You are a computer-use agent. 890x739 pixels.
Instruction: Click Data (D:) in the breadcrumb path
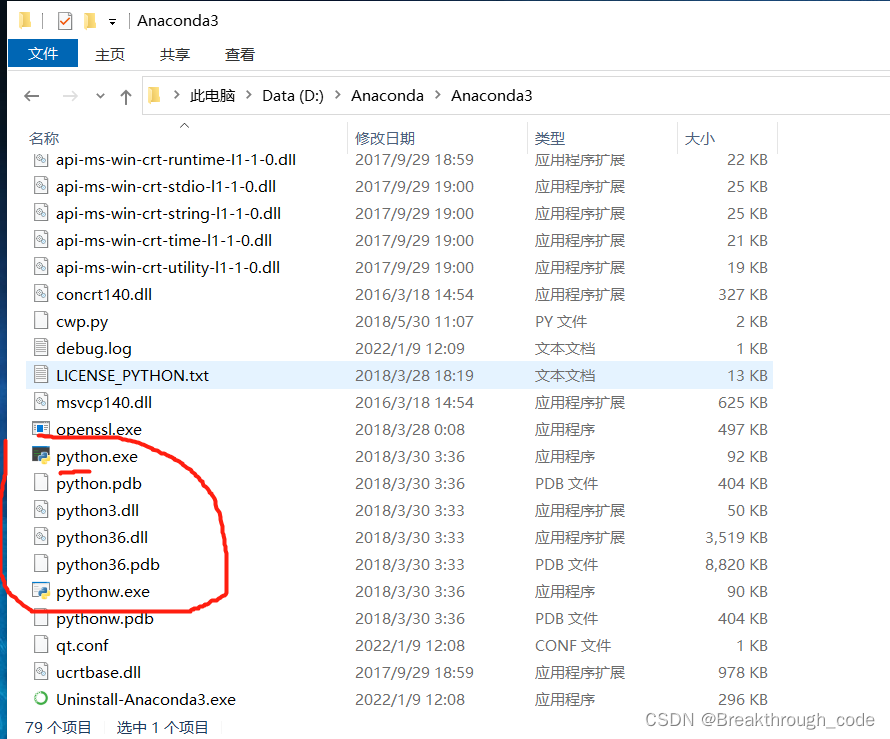pos(293,95)
